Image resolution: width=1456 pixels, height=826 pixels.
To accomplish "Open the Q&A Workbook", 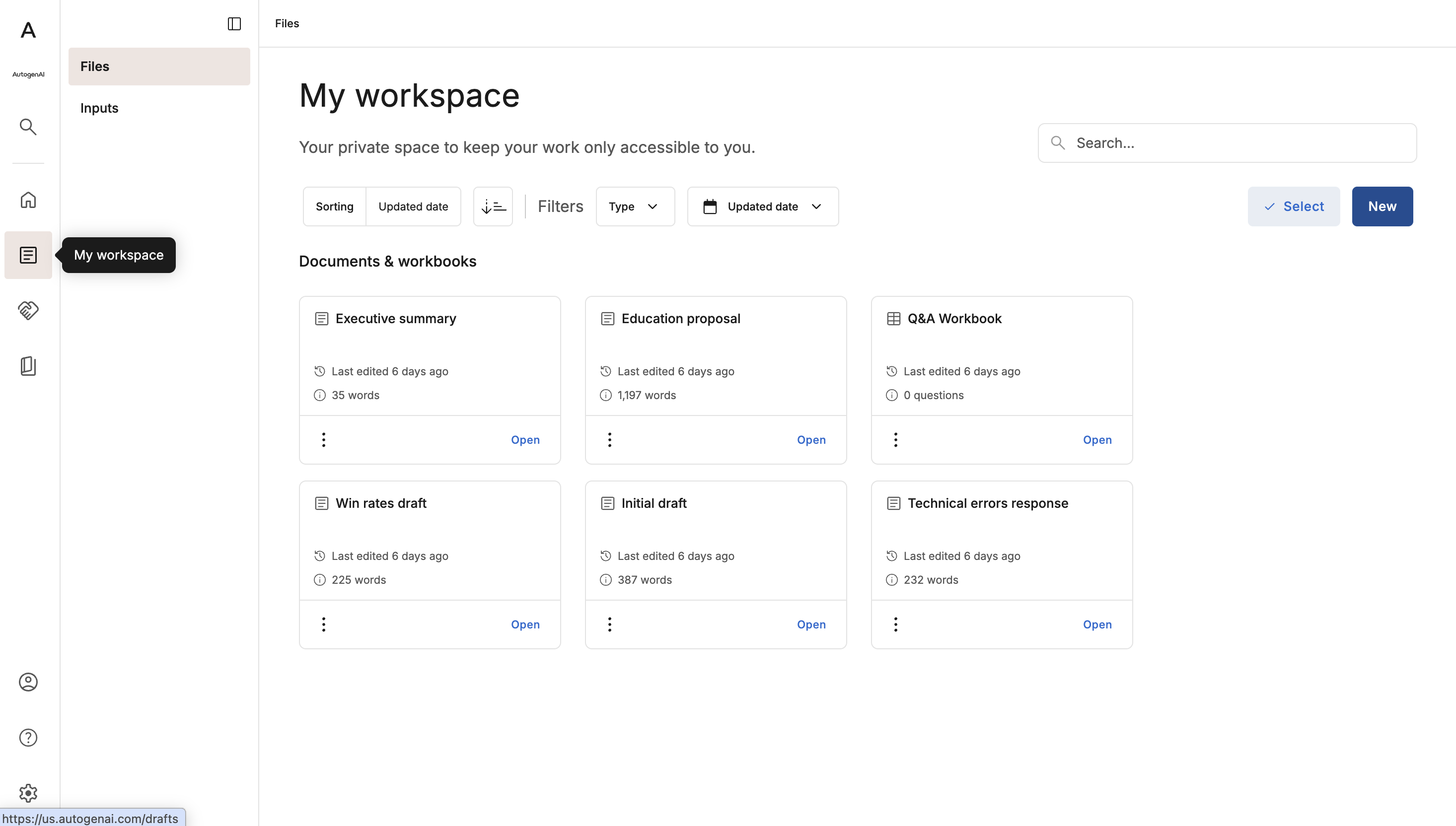I will 1097,440.
